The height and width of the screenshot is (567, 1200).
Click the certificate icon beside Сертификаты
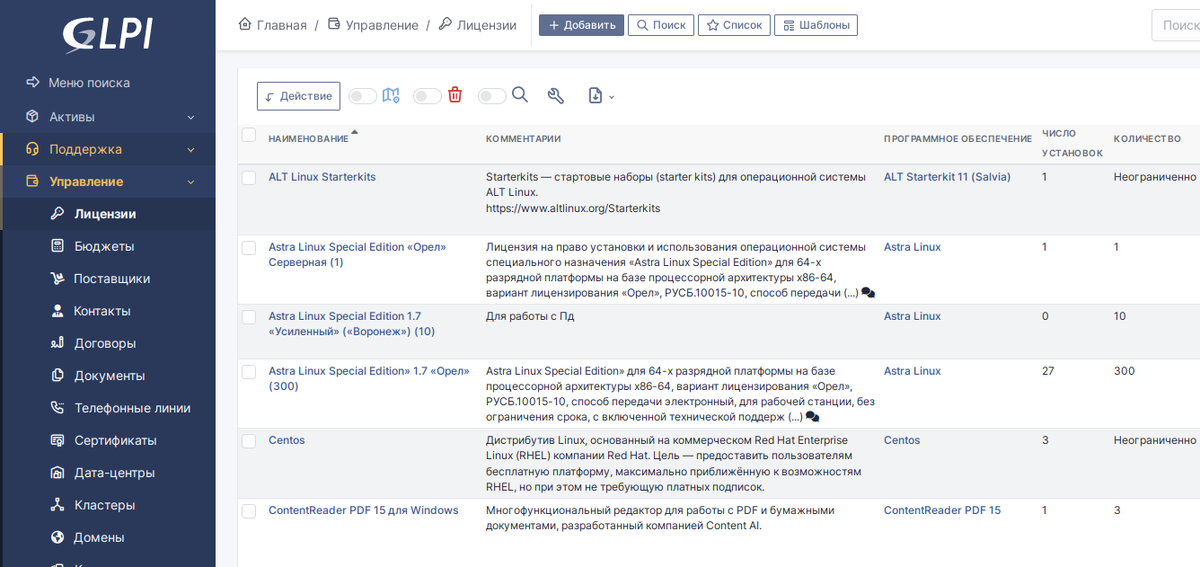pos(57,440)
